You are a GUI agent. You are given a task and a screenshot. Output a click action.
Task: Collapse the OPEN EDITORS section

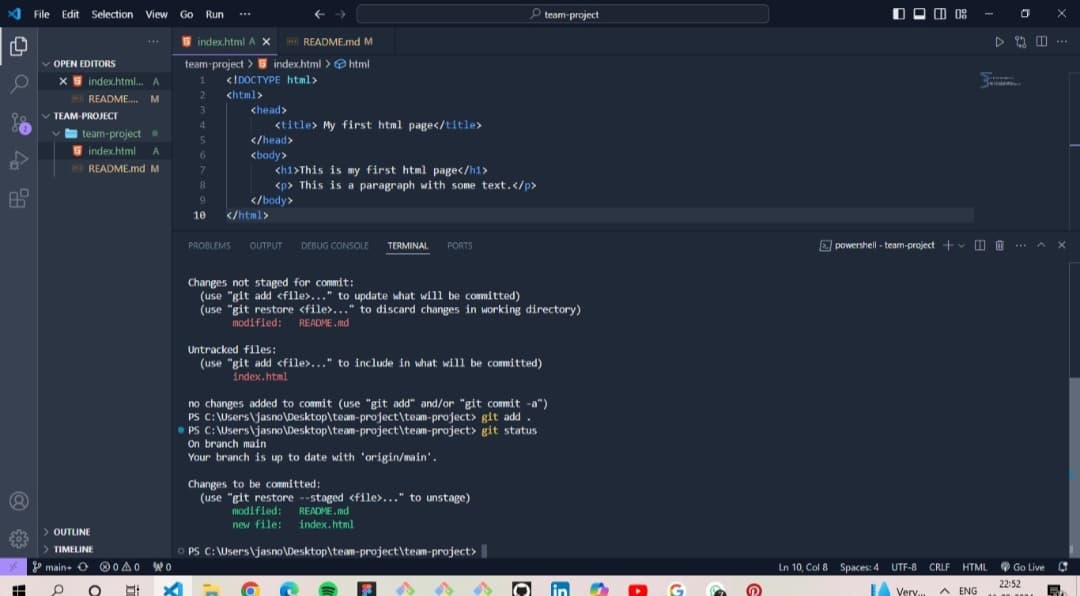pos(46,64)
